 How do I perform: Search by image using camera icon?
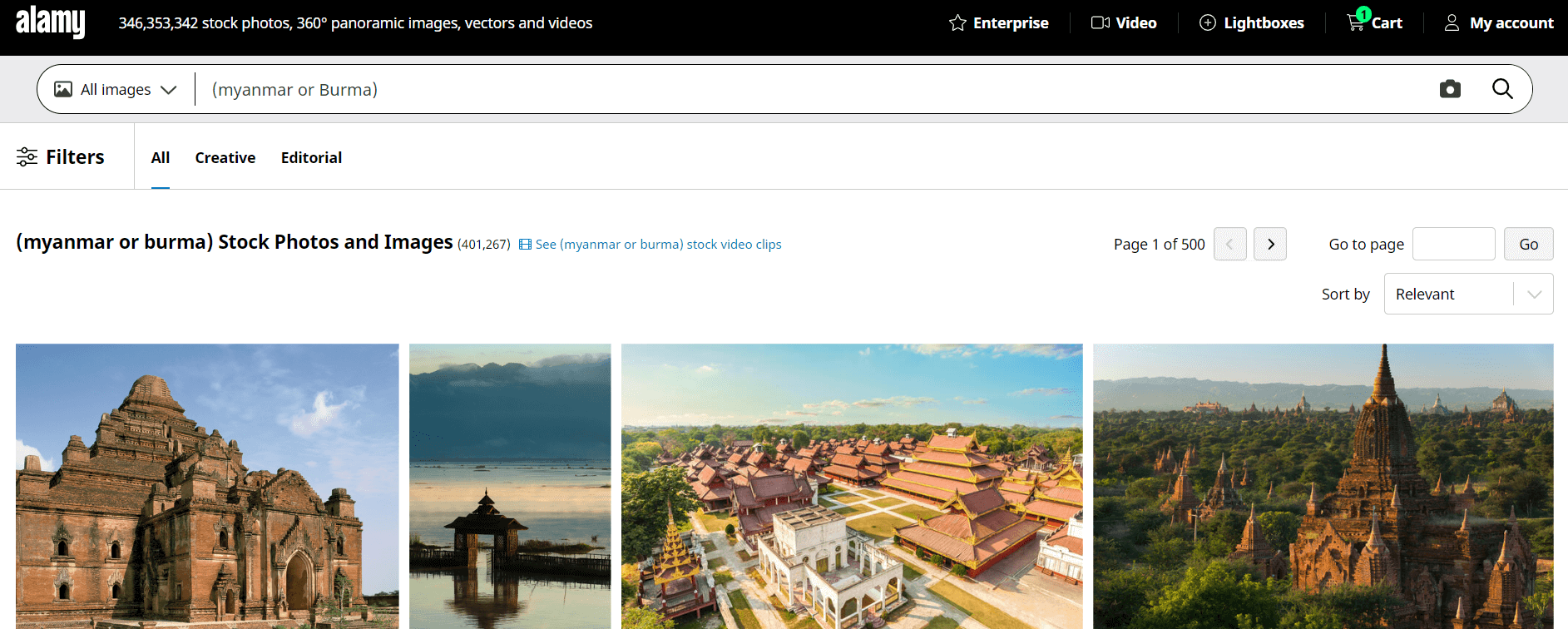pos(1450,89)
